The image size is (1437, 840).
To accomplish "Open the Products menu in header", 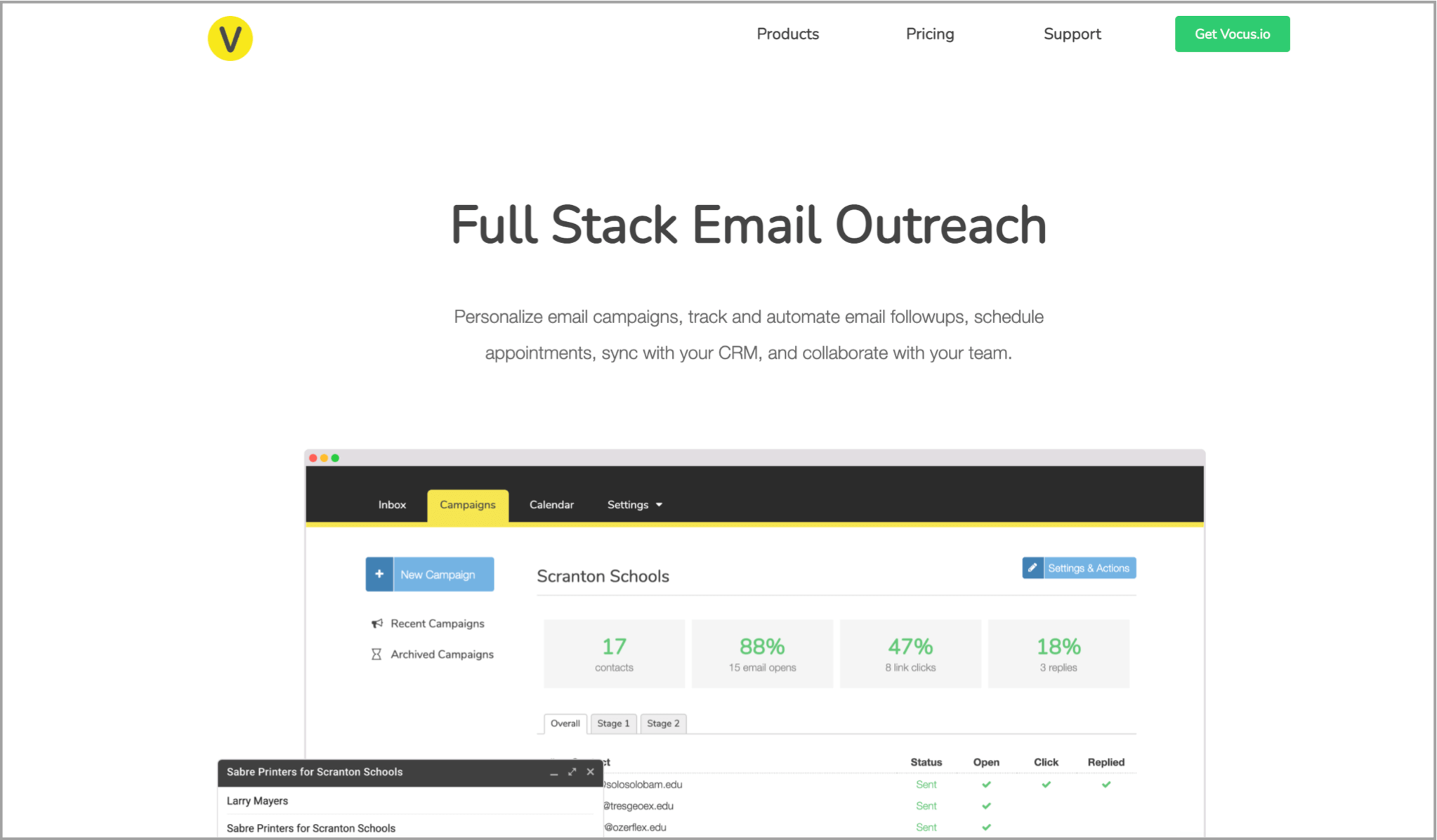I will coord(787,34).
